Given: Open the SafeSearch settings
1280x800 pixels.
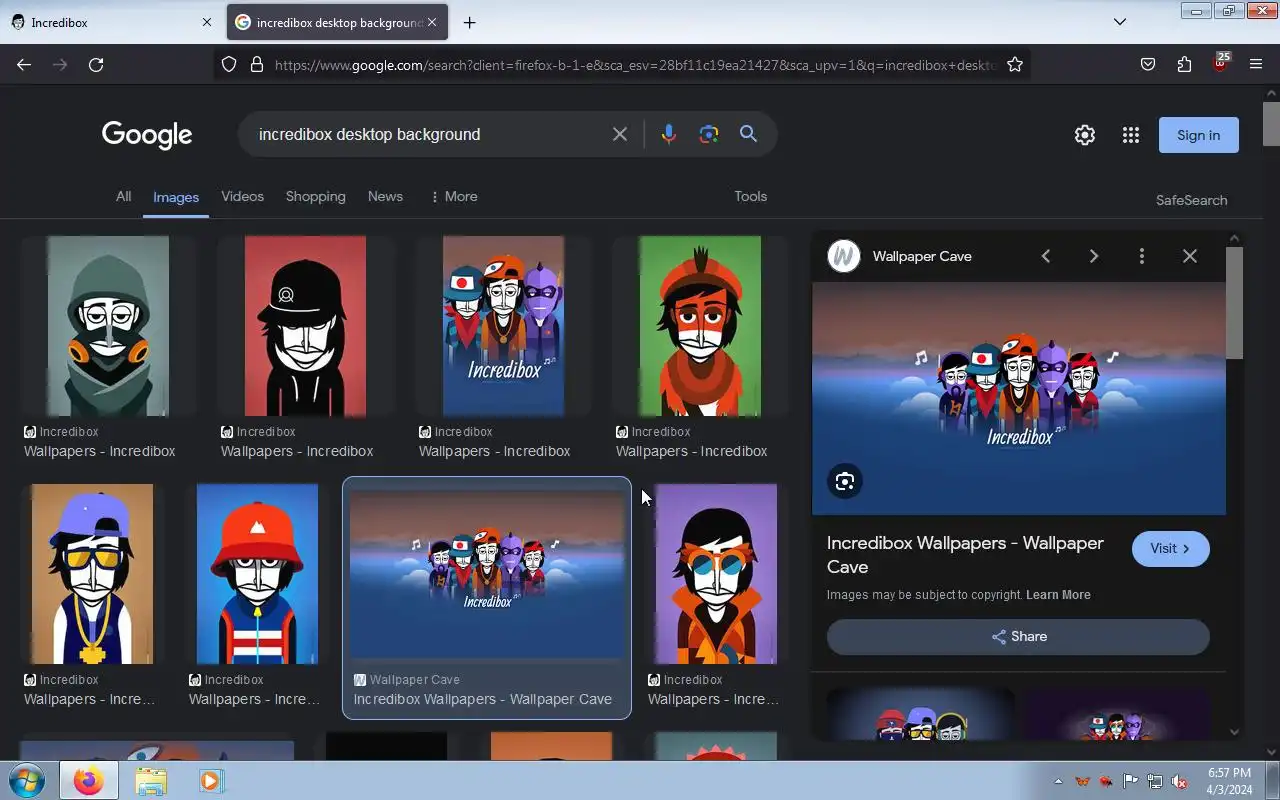Looking at the screenshot, I should pos(1191,200).
